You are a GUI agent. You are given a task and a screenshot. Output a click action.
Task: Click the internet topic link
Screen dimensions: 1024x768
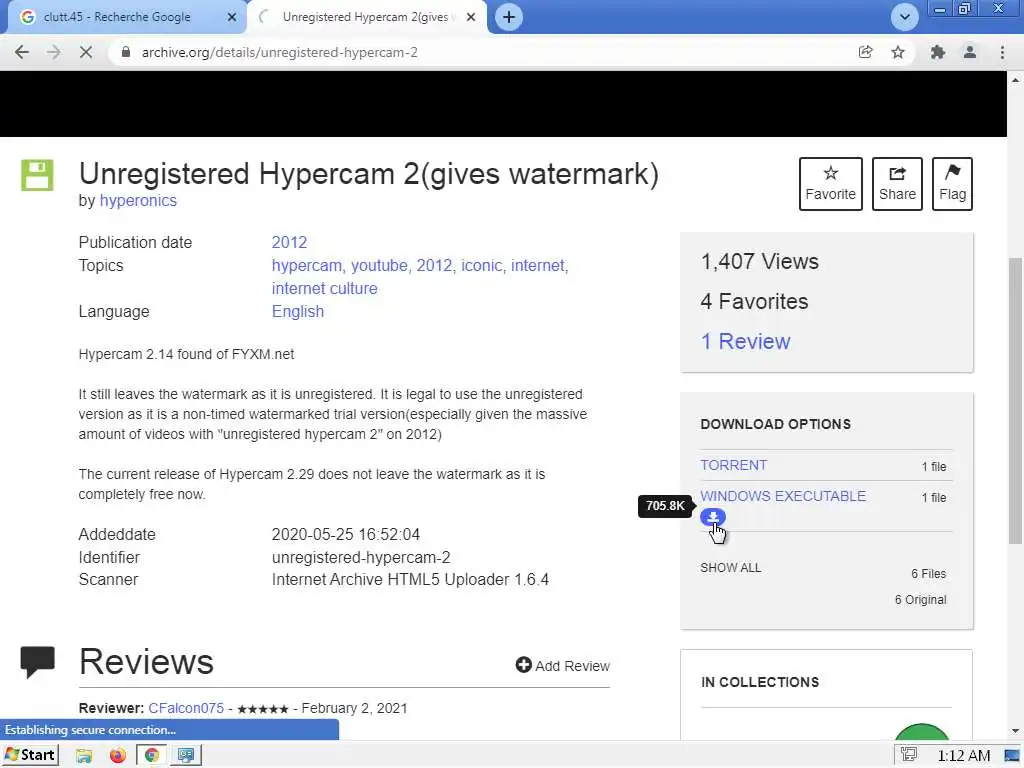coord(539,266)
